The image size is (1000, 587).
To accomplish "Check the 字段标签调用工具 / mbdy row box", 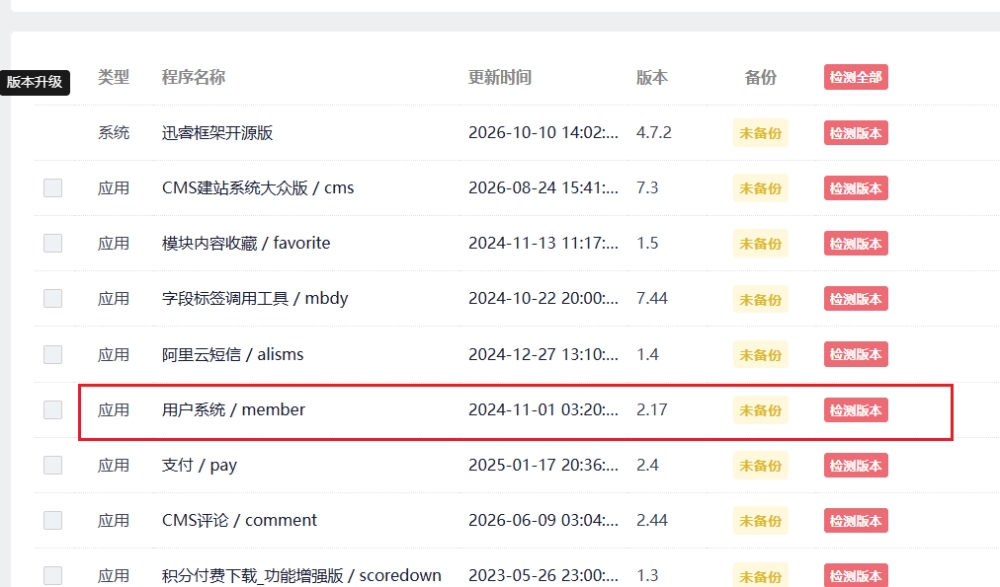I will point(53,299).
